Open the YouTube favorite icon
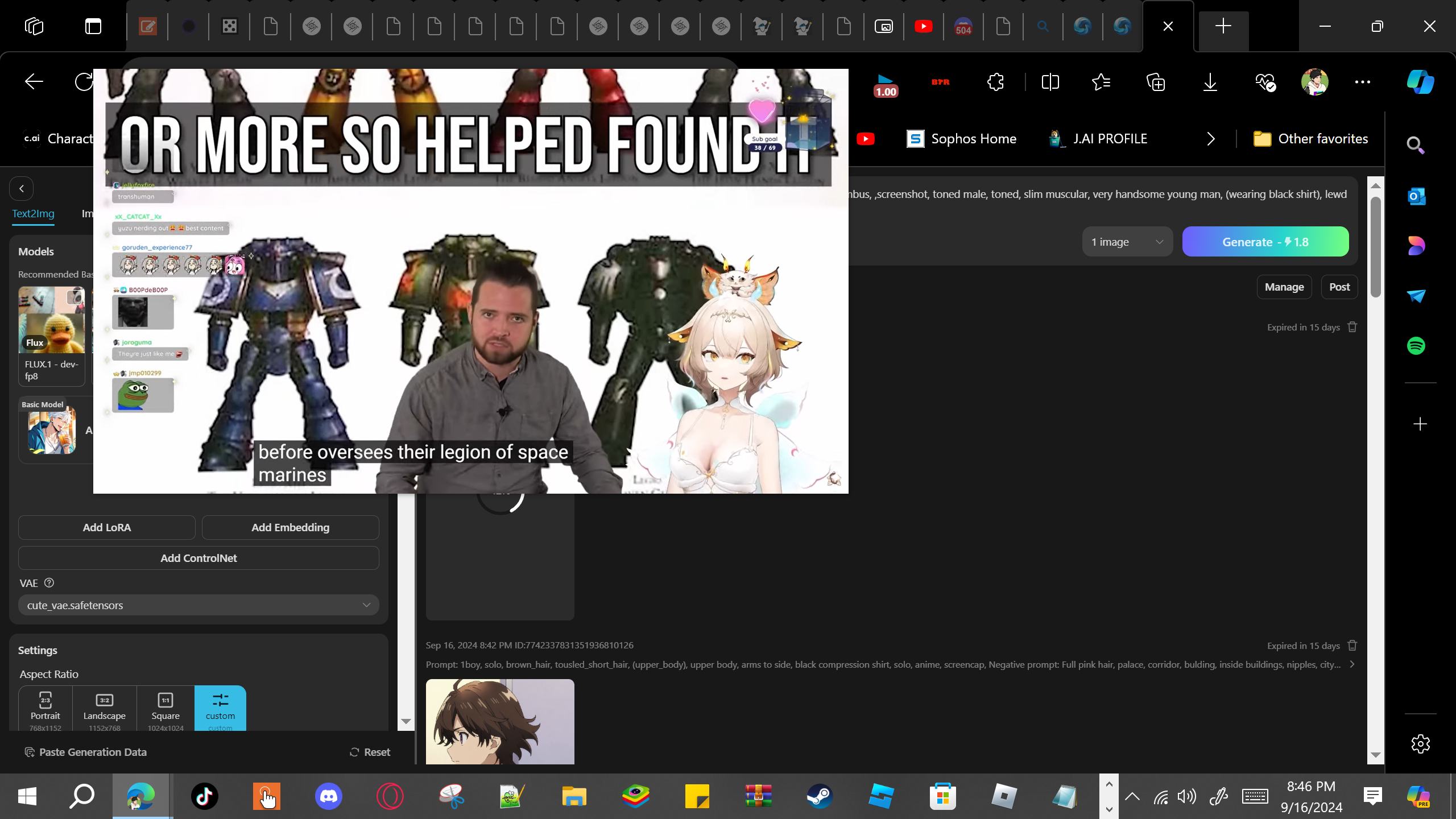 click(866, 139)
